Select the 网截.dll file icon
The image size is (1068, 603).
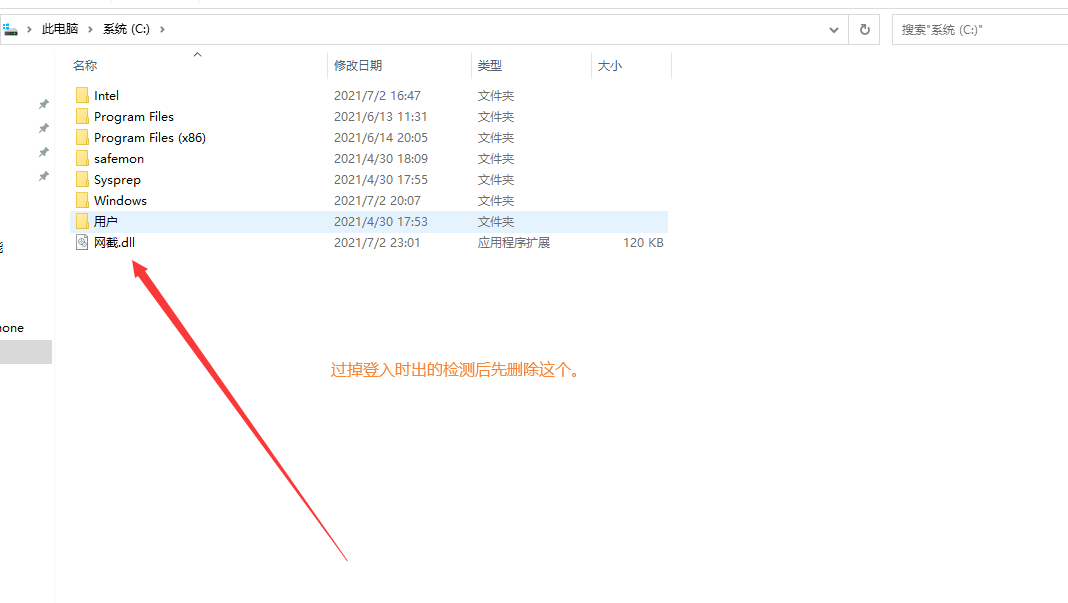click(82, 242)
